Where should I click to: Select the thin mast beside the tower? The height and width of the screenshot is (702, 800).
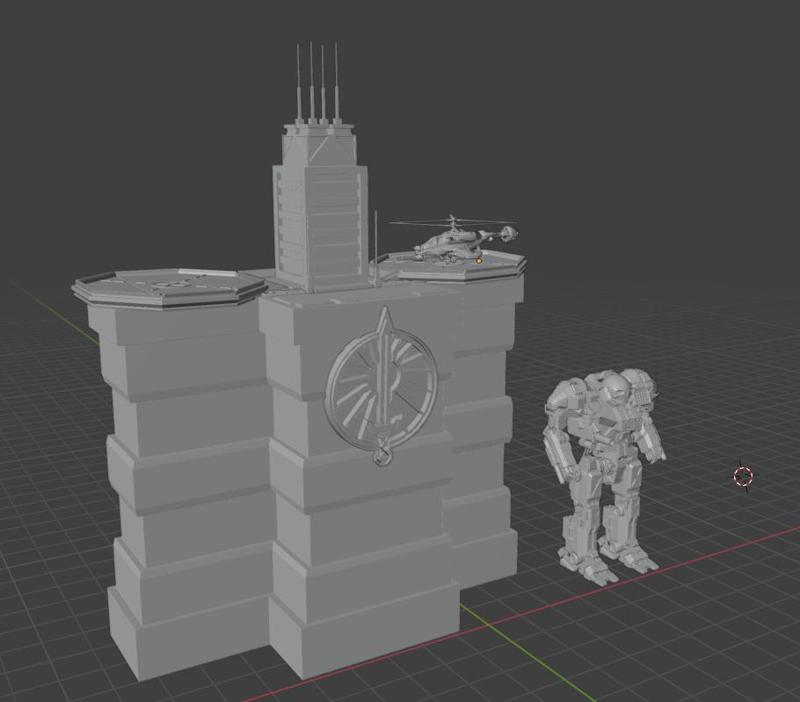(376, 247)
